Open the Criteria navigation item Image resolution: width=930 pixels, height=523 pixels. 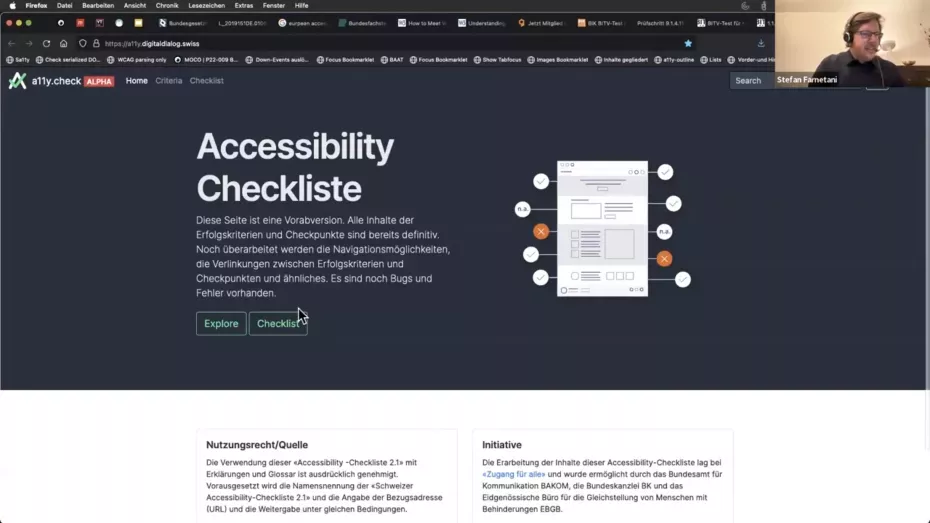coord(169,81)
